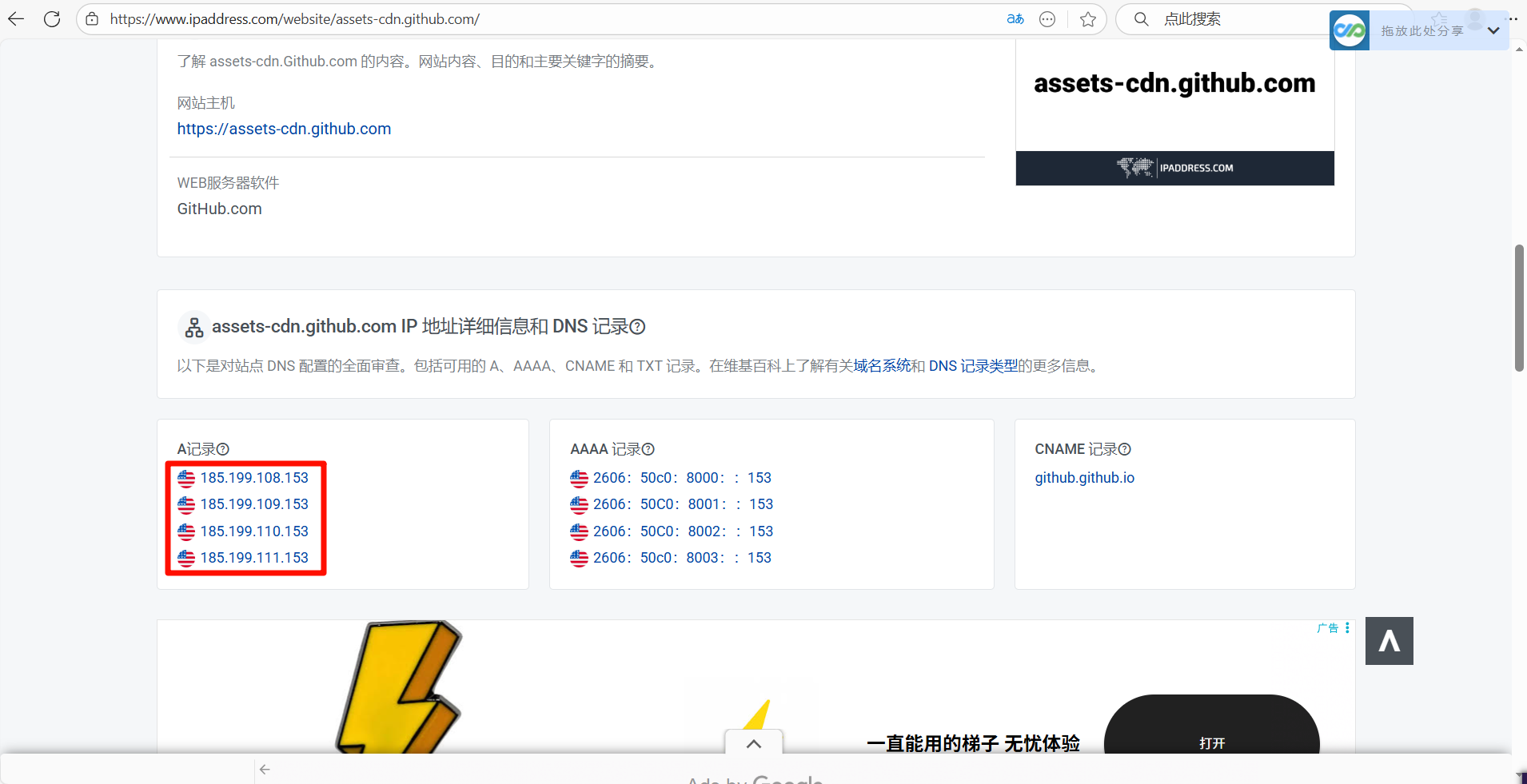Click the page vertical scrollbar thumb

coord(1519,308)
